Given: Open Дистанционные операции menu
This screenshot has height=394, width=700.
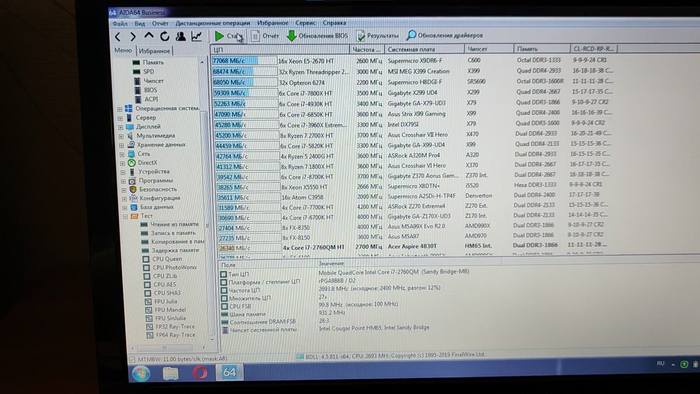Looking at the screenshot, I should (x=212, y=23).
